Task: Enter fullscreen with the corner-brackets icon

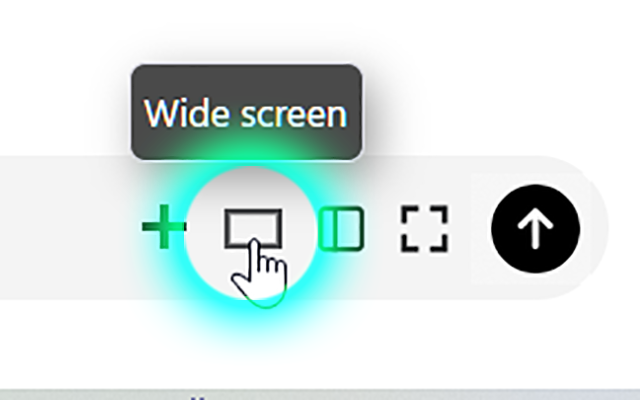Action: click(424, 229)
